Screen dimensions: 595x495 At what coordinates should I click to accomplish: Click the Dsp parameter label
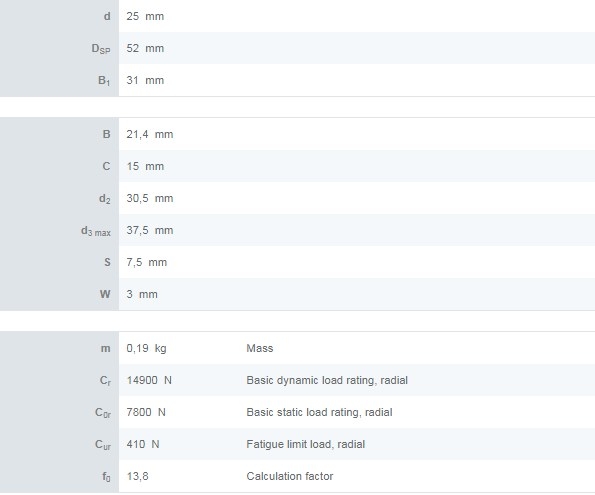click(x=101, y=49)
